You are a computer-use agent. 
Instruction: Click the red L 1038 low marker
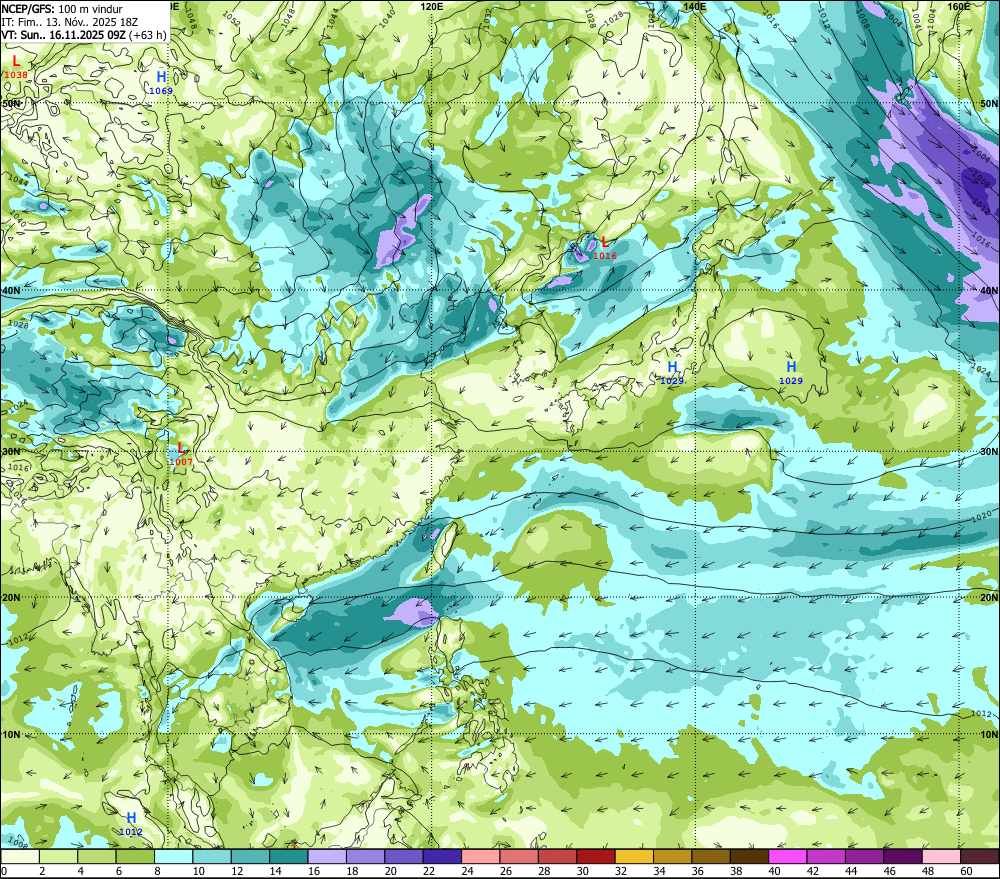(x=16, y=68)
